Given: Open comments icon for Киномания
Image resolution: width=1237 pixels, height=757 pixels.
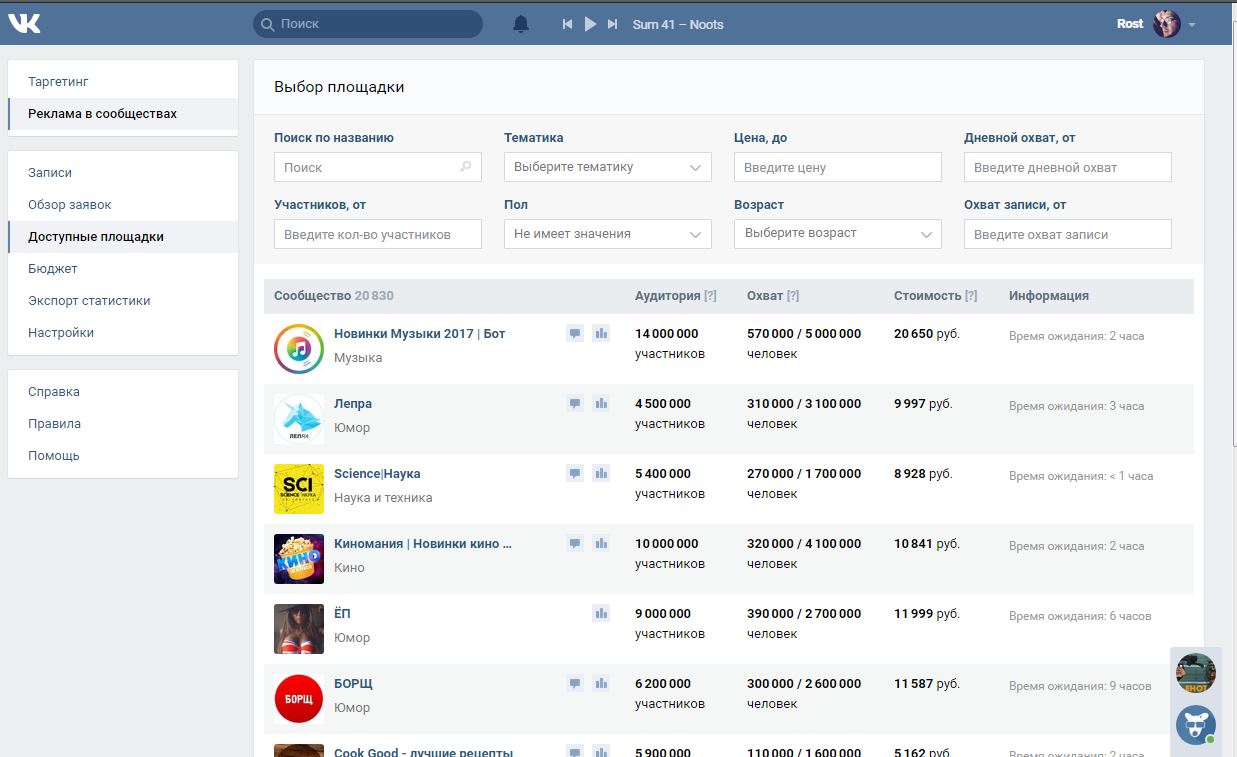Looking at the screenshot, I should (x=575, y=543).
